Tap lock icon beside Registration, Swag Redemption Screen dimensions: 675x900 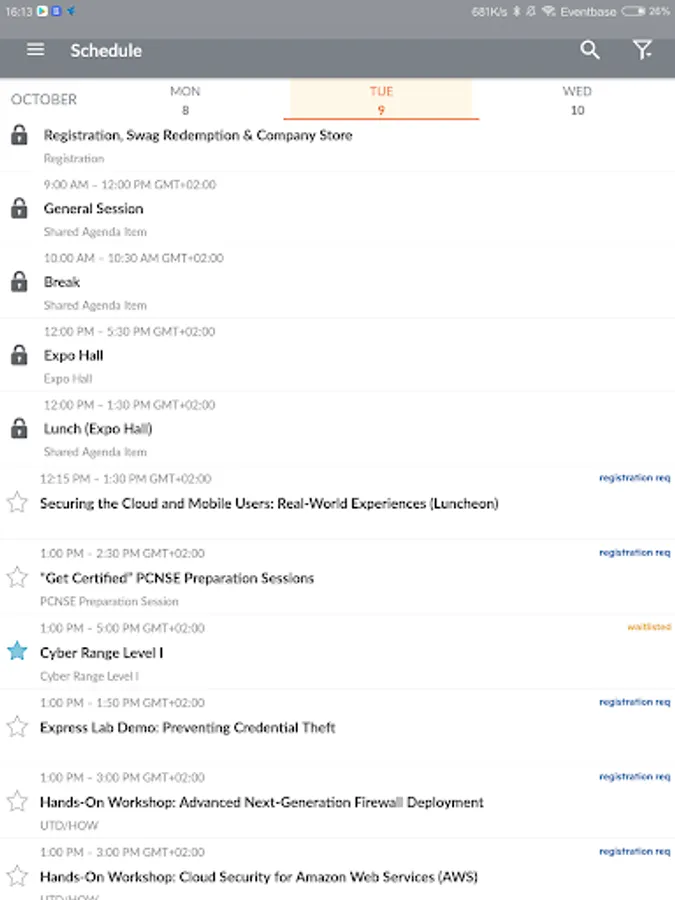point(19,135)
